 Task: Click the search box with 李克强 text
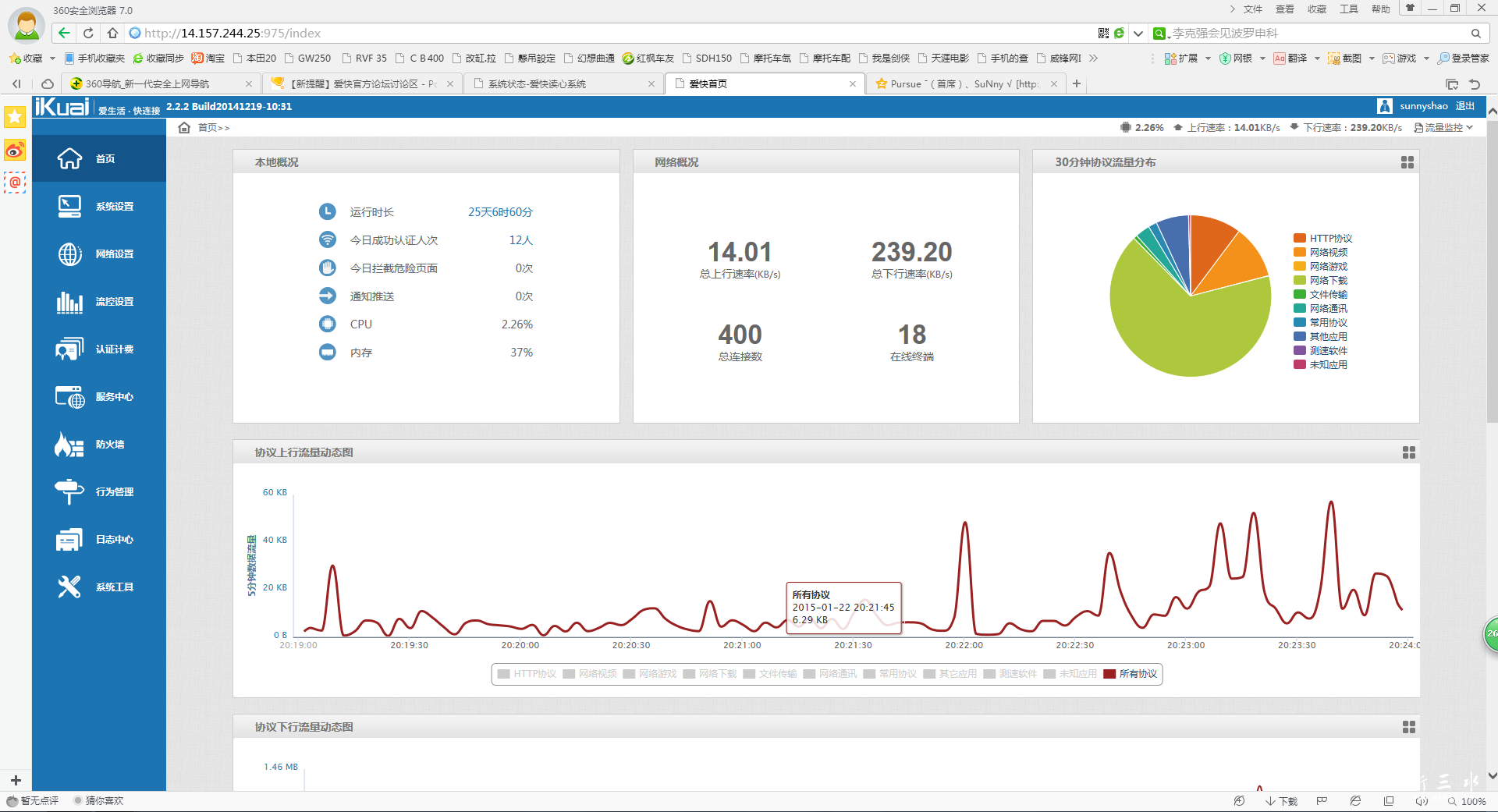pyautogui.click(x=1319, y=33)
